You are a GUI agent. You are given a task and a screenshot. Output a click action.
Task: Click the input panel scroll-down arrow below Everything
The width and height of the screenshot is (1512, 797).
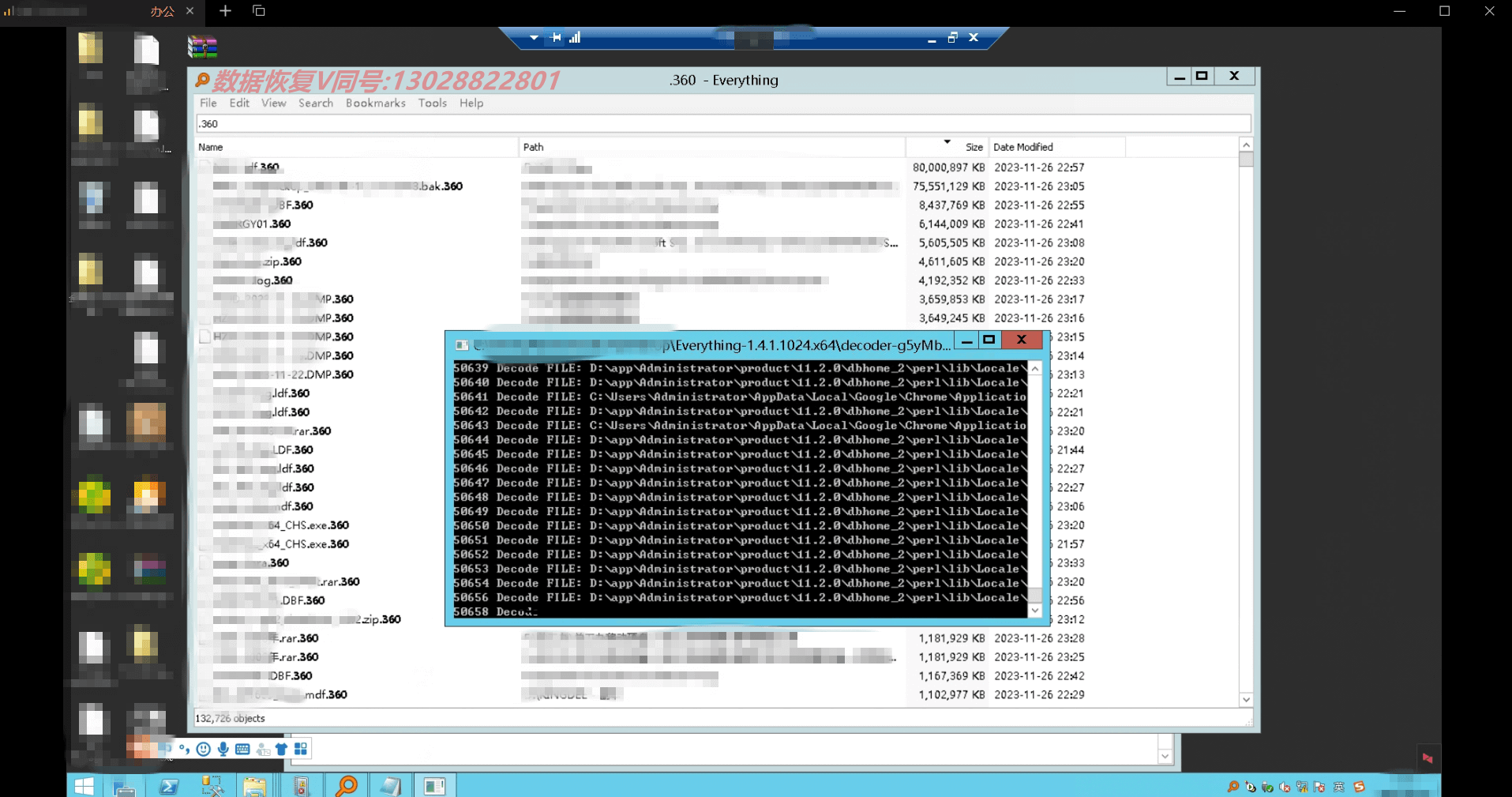[x=1165, y=757]
